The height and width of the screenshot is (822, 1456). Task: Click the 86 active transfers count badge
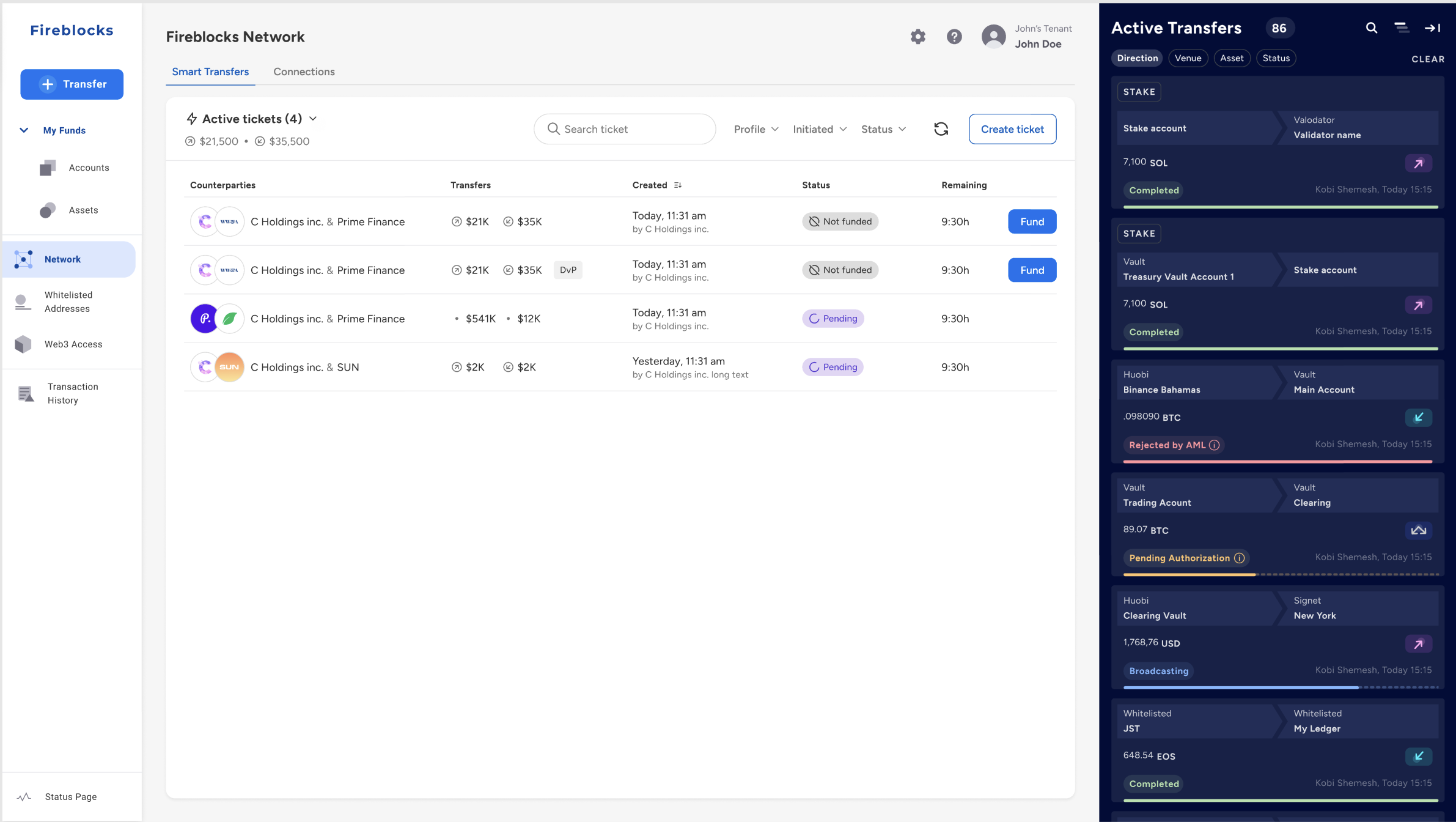(1279, 28)
